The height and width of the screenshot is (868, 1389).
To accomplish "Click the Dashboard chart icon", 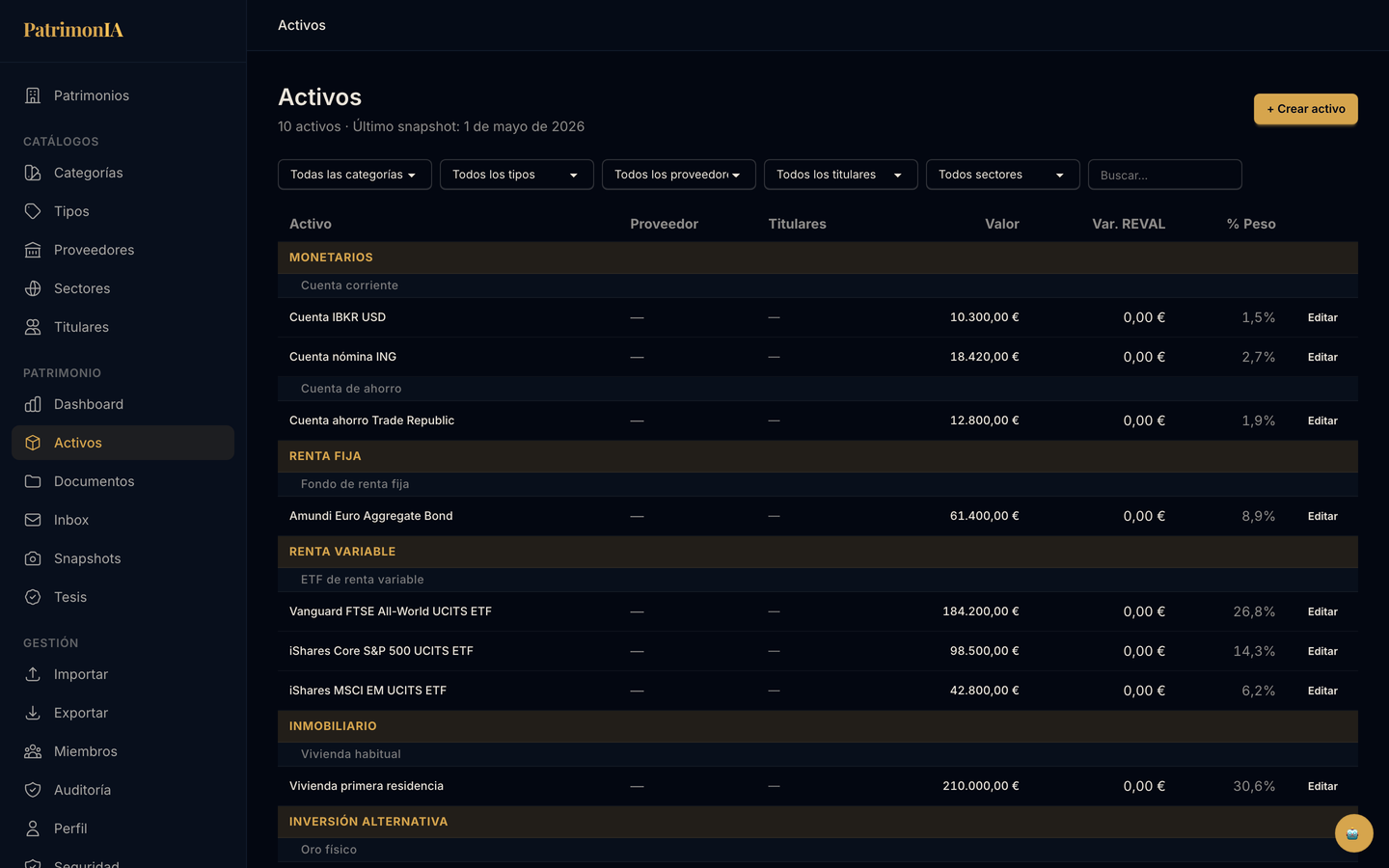I will coord(33,404).
